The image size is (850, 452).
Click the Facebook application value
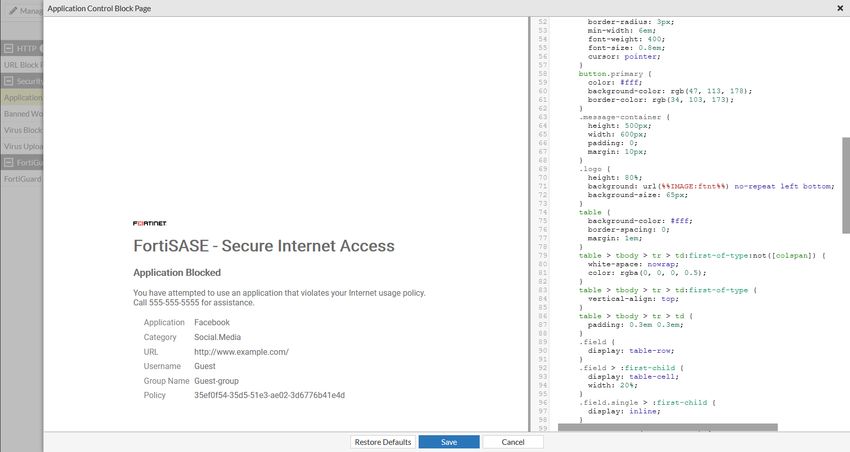click(212, 322)
